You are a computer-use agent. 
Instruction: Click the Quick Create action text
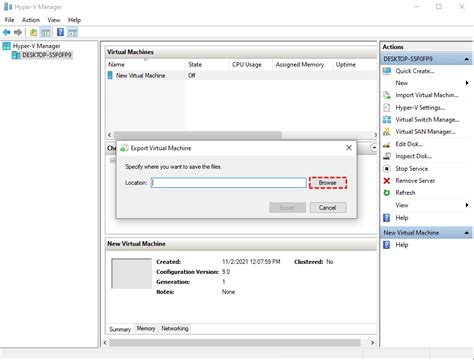[415, 71]
